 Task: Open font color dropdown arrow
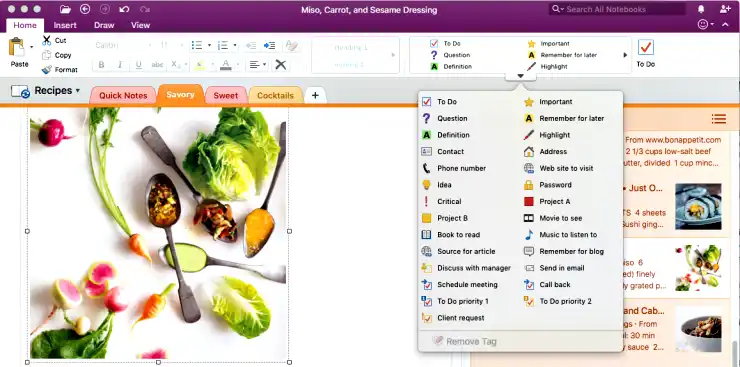pos(237,65)
